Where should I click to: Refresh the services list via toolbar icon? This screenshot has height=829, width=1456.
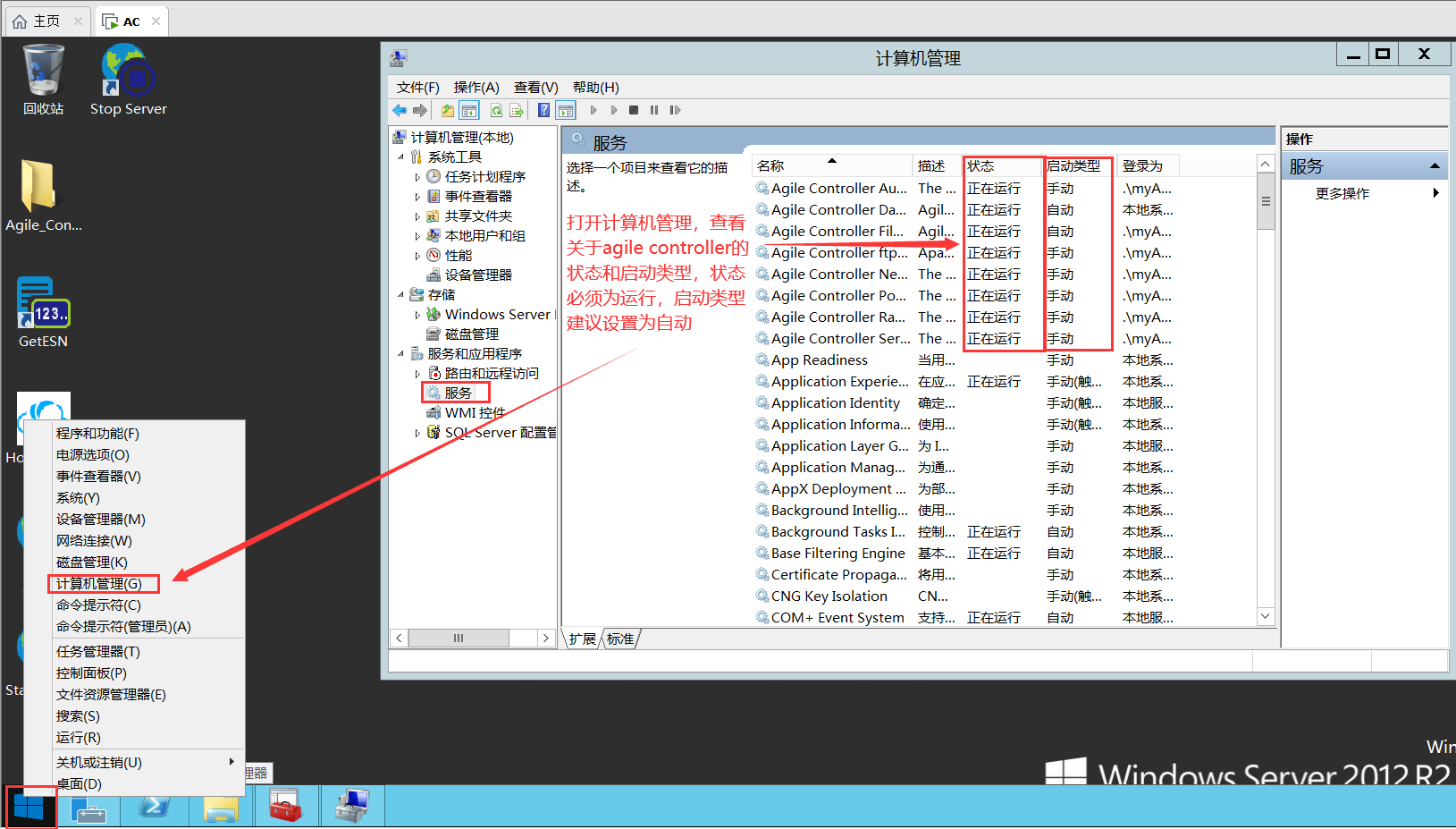497,109
